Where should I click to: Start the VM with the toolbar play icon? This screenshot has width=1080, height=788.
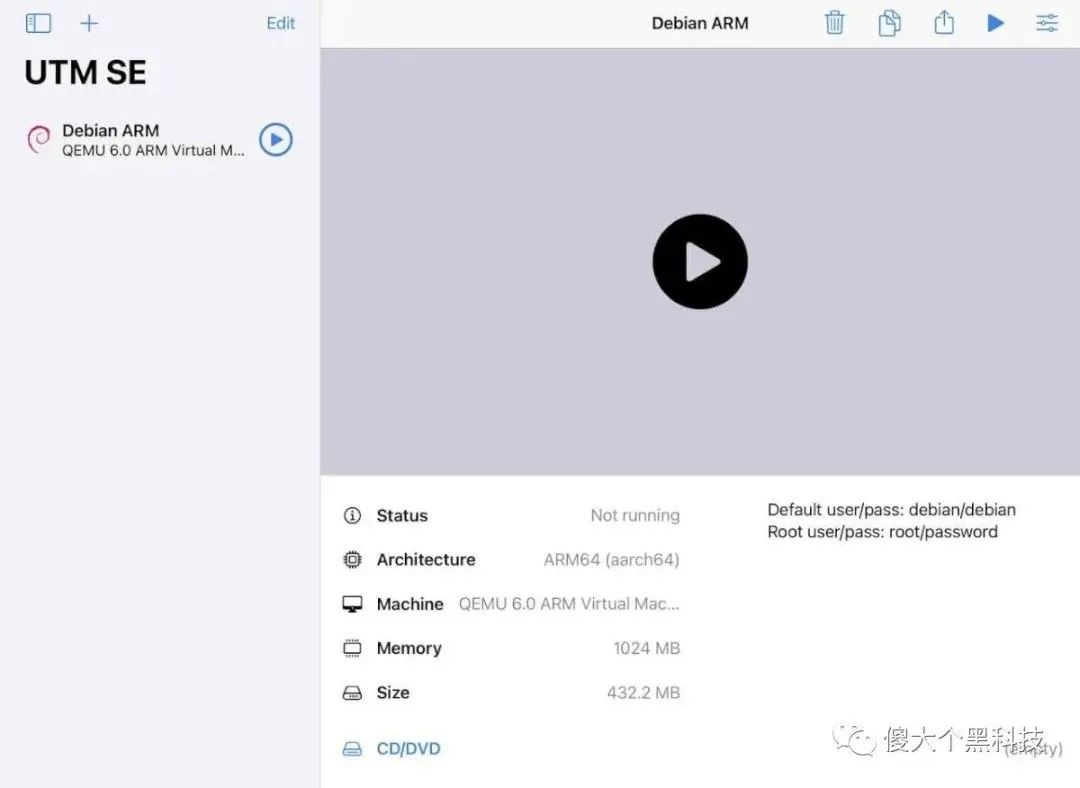pyautogui.click(x=995, y=23)
